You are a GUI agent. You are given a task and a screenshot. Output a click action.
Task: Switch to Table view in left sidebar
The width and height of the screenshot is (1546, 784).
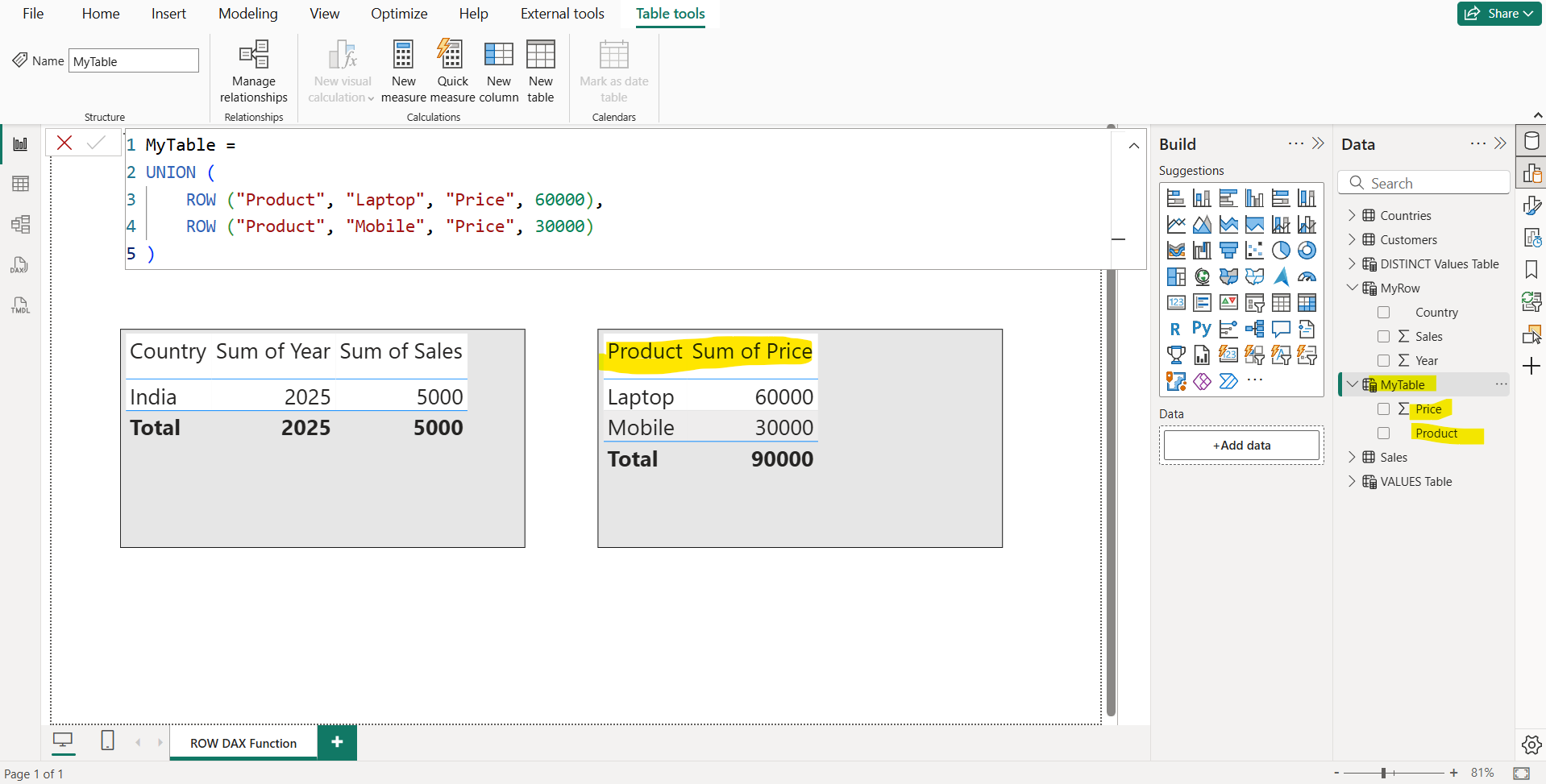coord(21,184)
